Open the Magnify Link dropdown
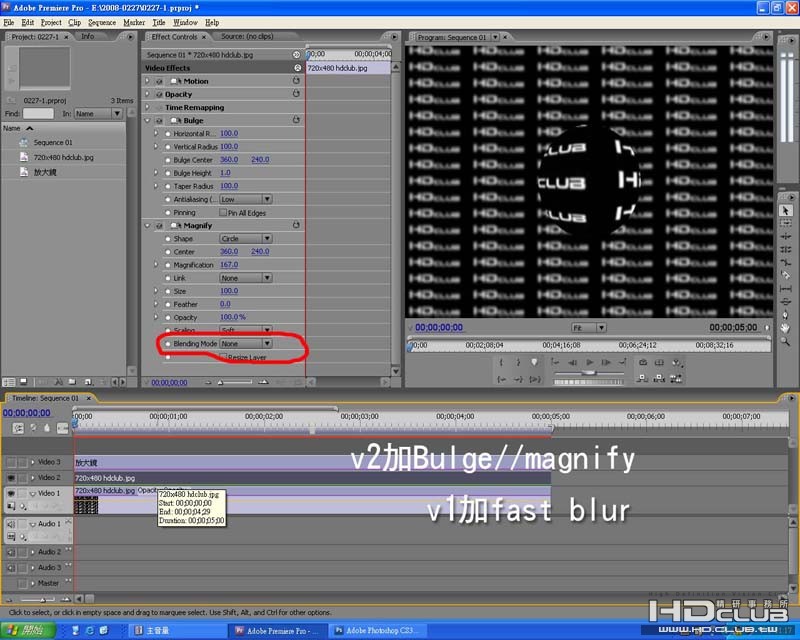Screen dimensions: 800x640 246,278
